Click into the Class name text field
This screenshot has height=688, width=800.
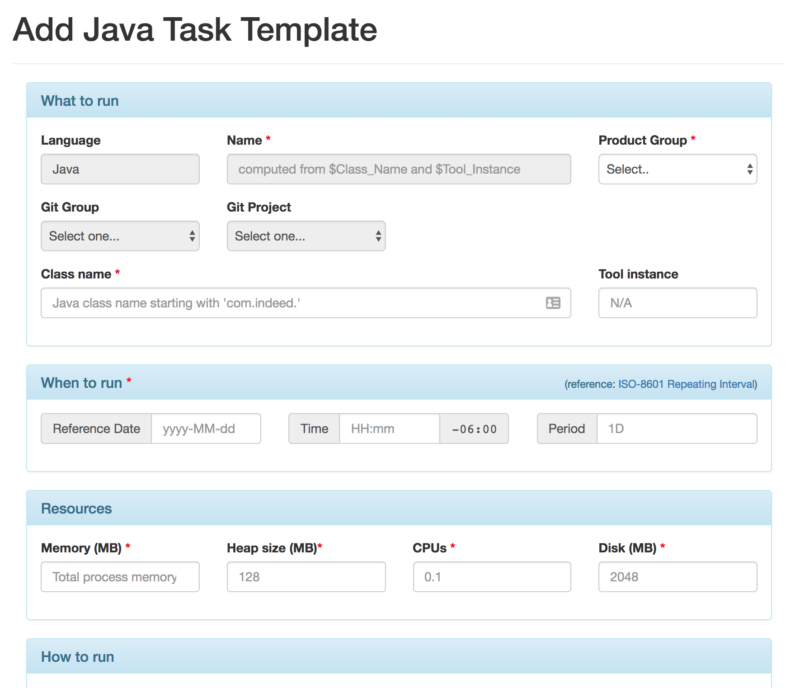306,303
